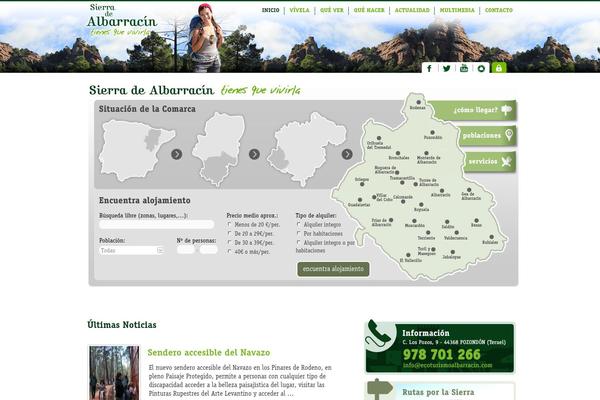Open the ACTUALIDAD menu item
This screenshot has width=600, height=400.
tap(412, 10)
